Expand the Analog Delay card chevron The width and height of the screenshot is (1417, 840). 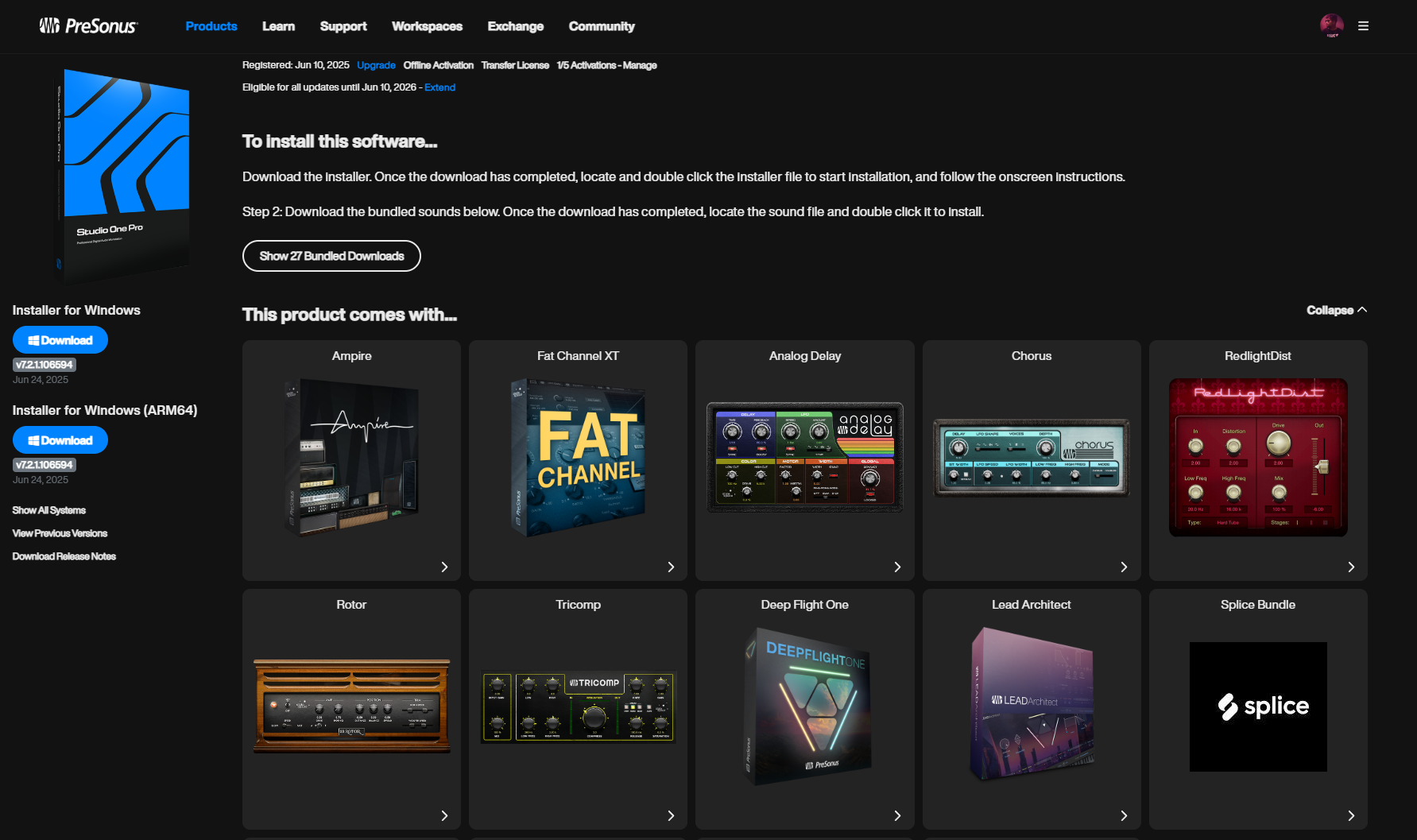[x=897, y=567]
